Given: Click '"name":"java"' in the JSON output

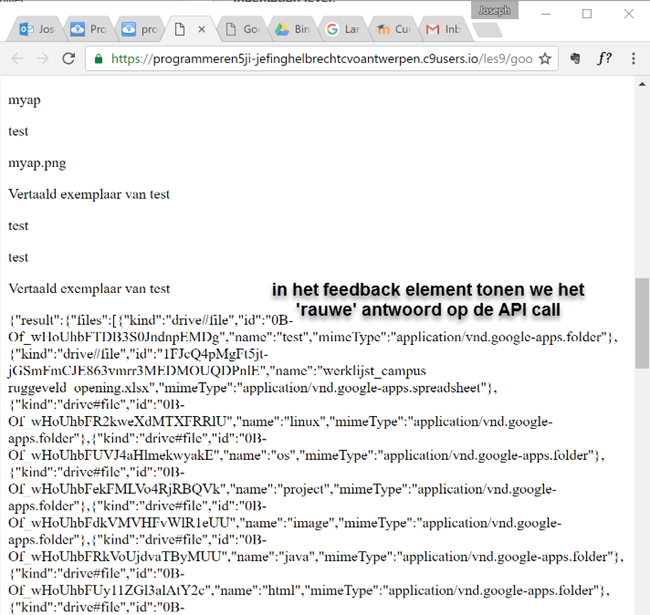Looking at the screenshot, I should [x=273, y=557].
